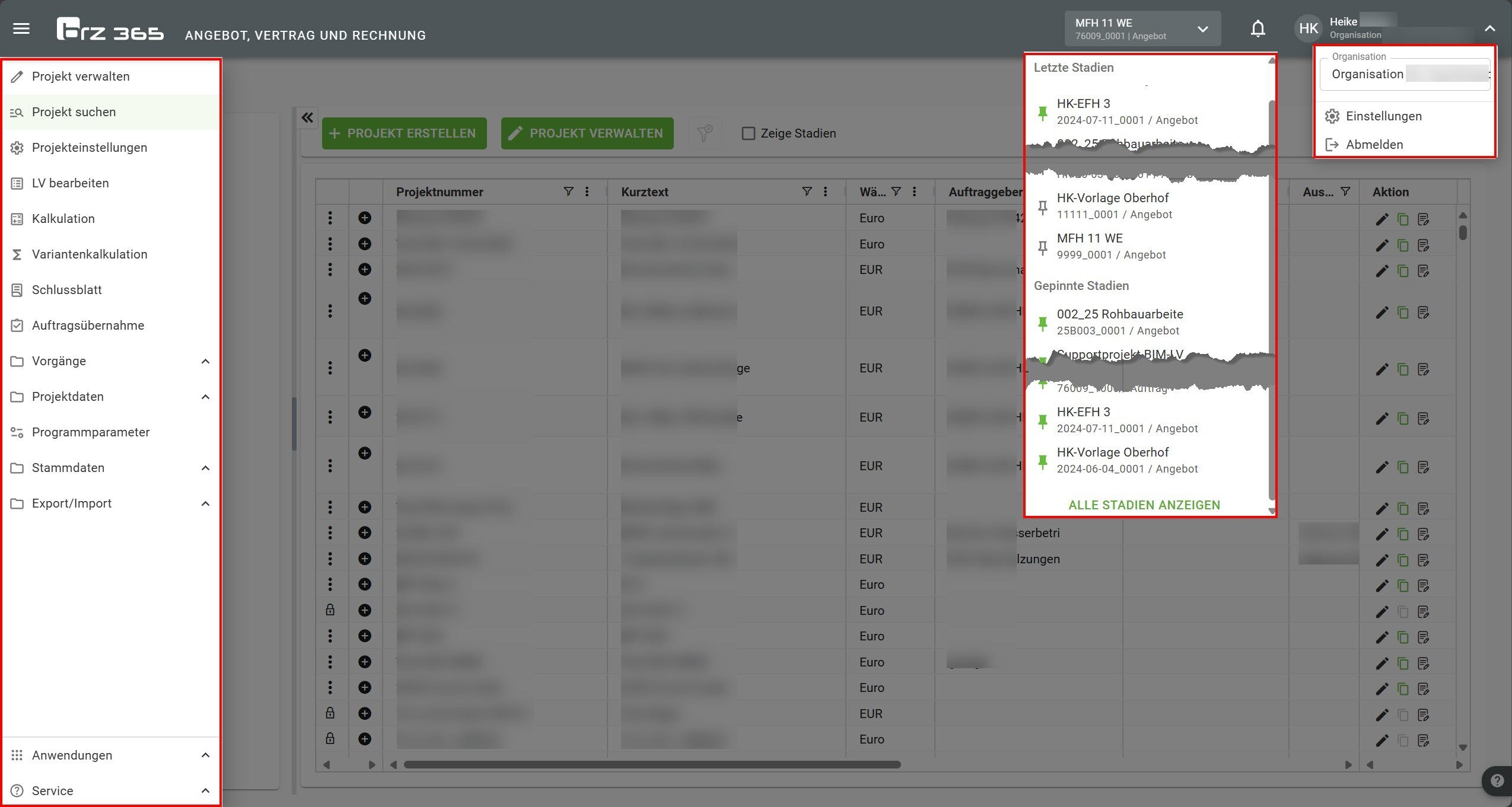The height and width of the screenshot is (807, 1512).
Task: Open the MFH 11 WE project dropdown
Action: click(1142, 28)
